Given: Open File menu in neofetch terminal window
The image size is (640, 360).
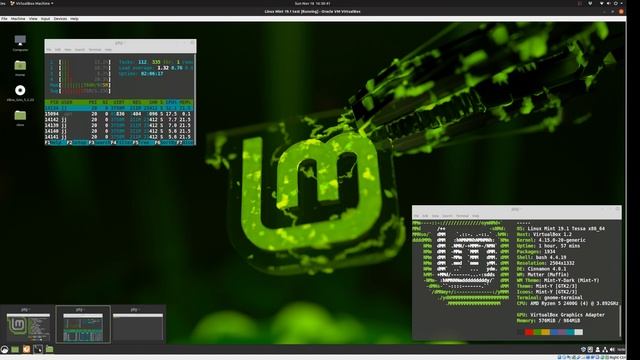Looking at the screenshot, I should click(416, 216).
